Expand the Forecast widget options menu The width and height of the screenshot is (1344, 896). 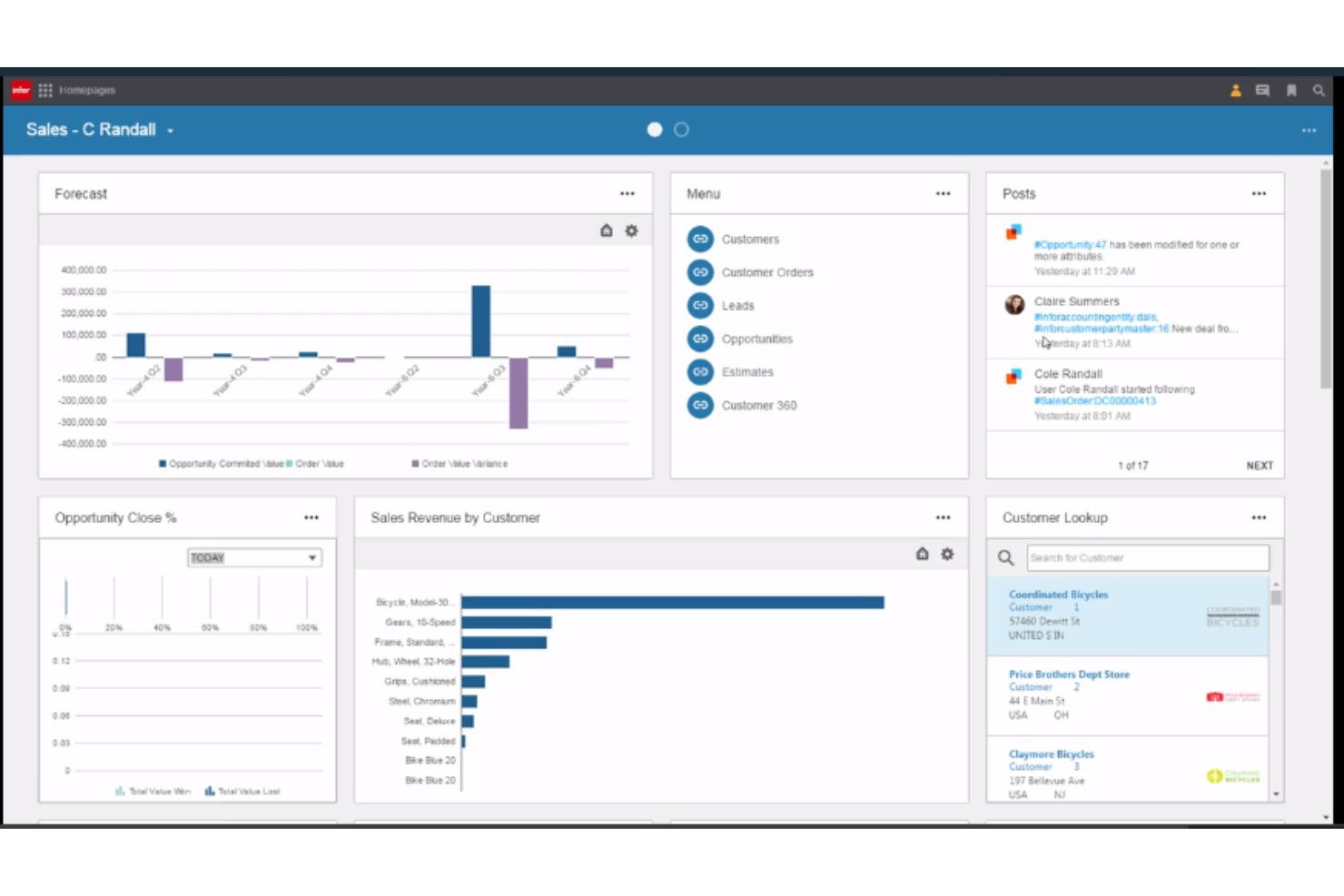point(628,193)
